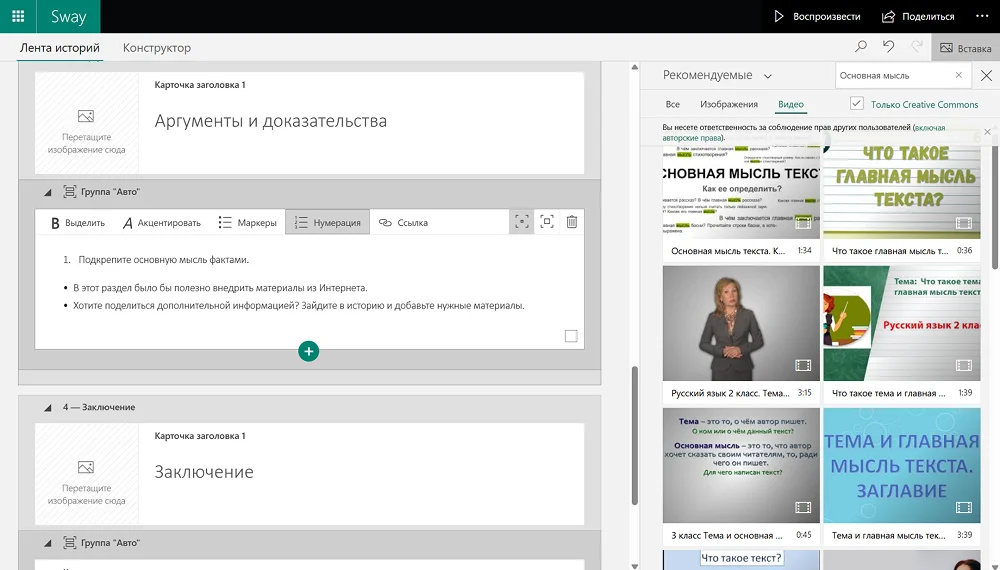The image size is (1000, 570).
Task: Click the Sway logo
Action: [68, 17]
